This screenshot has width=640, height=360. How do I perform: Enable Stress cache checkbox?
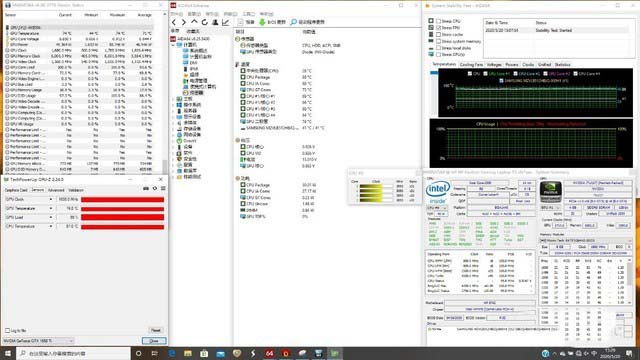(x=438, y=35)
